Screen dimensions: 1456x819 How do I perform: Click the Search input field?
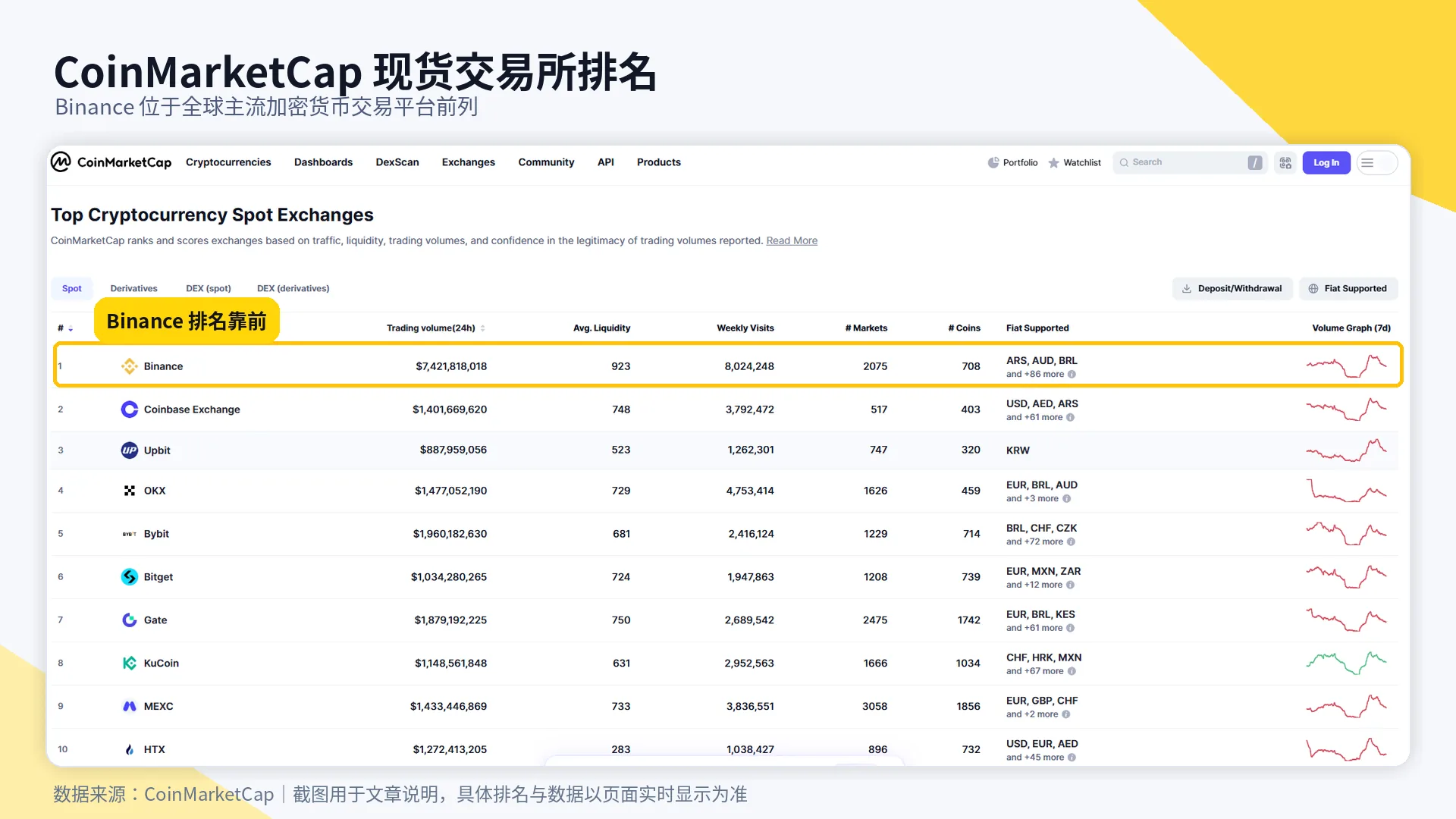click(1189, 162)
